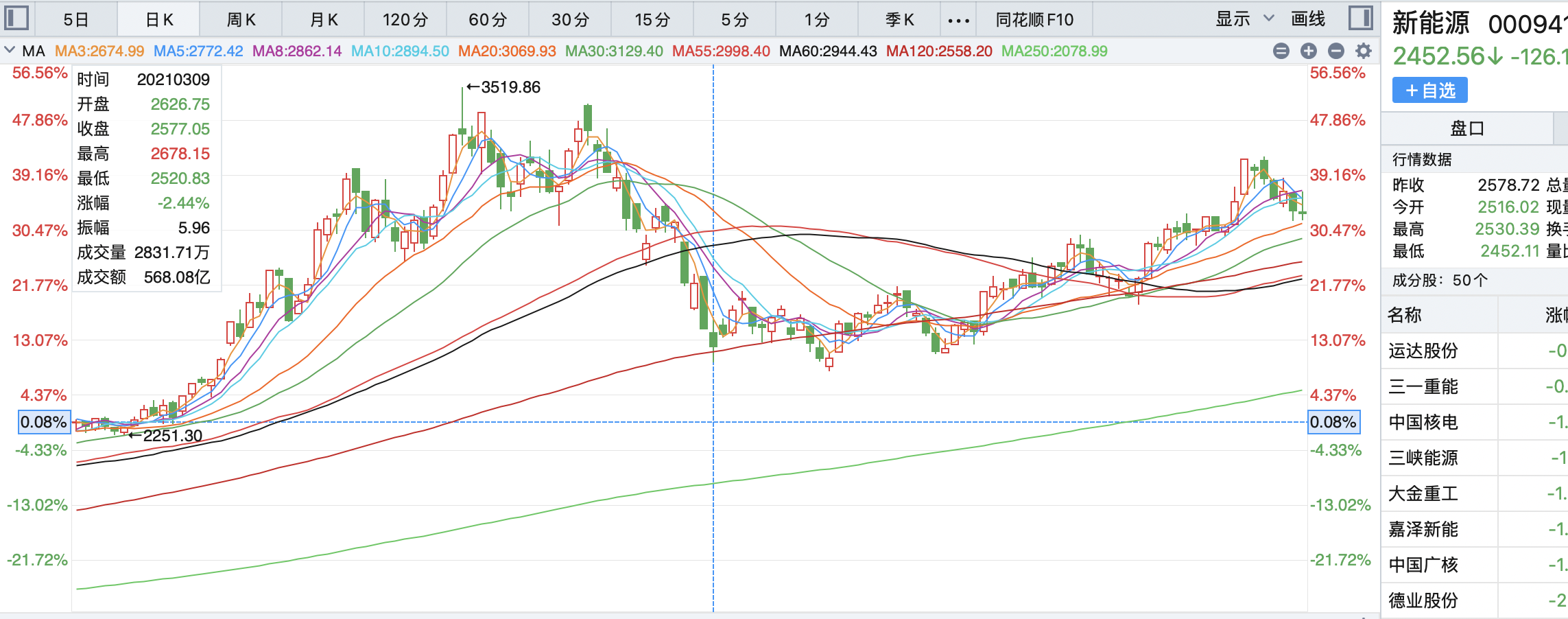Image resolution: width=1568 pixels, height=619 pixels.
Task: Select the 60分 timeframe tab
Action: pos(488,20)
